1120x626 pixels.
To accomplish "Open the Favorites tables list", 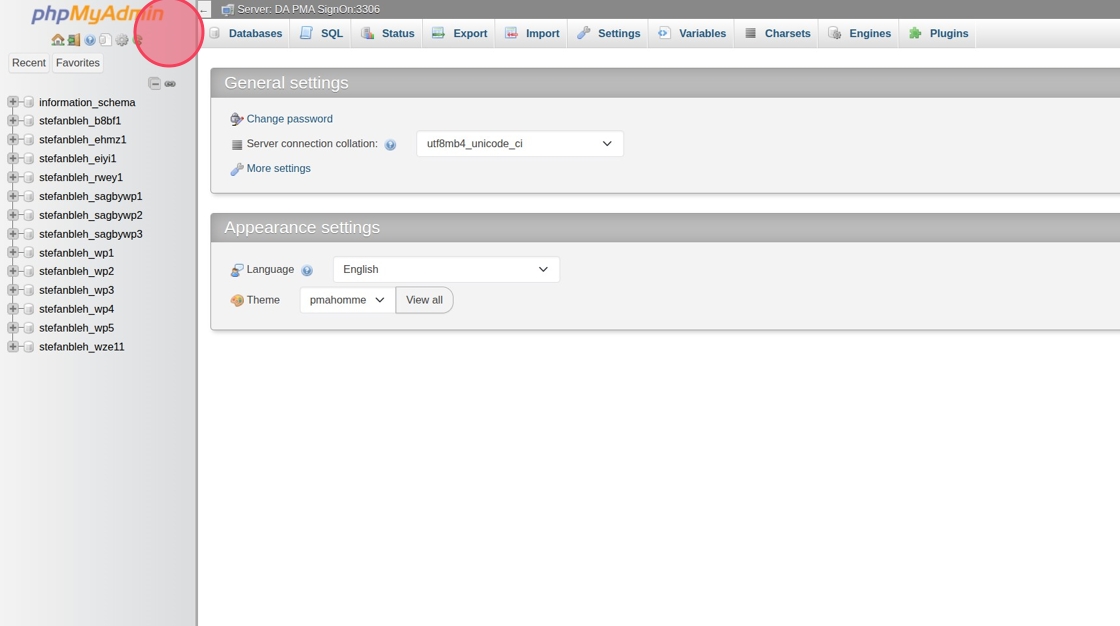I will (77, 63).
